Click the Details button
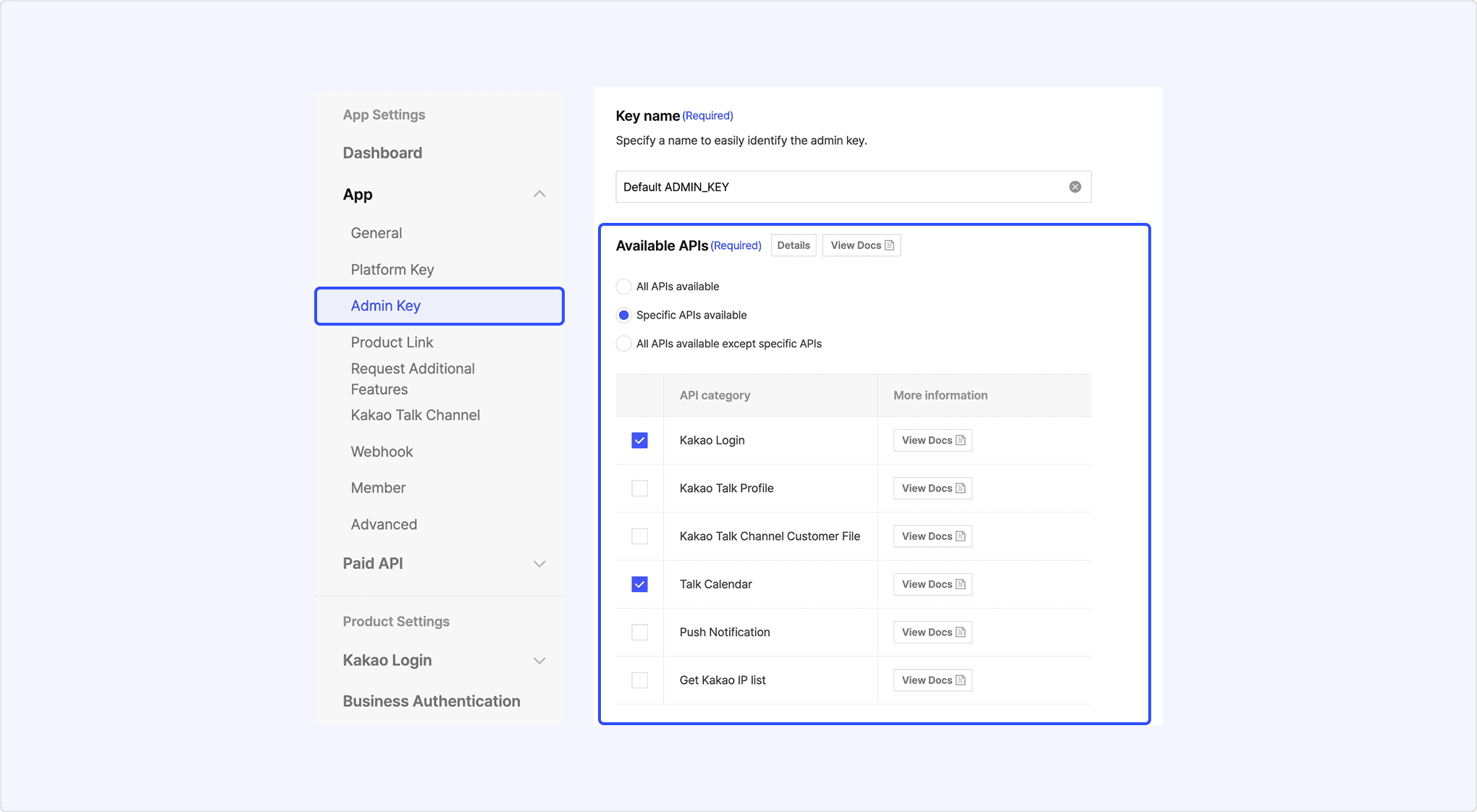This screenshot has height=812, width=1477. [794, 245]
